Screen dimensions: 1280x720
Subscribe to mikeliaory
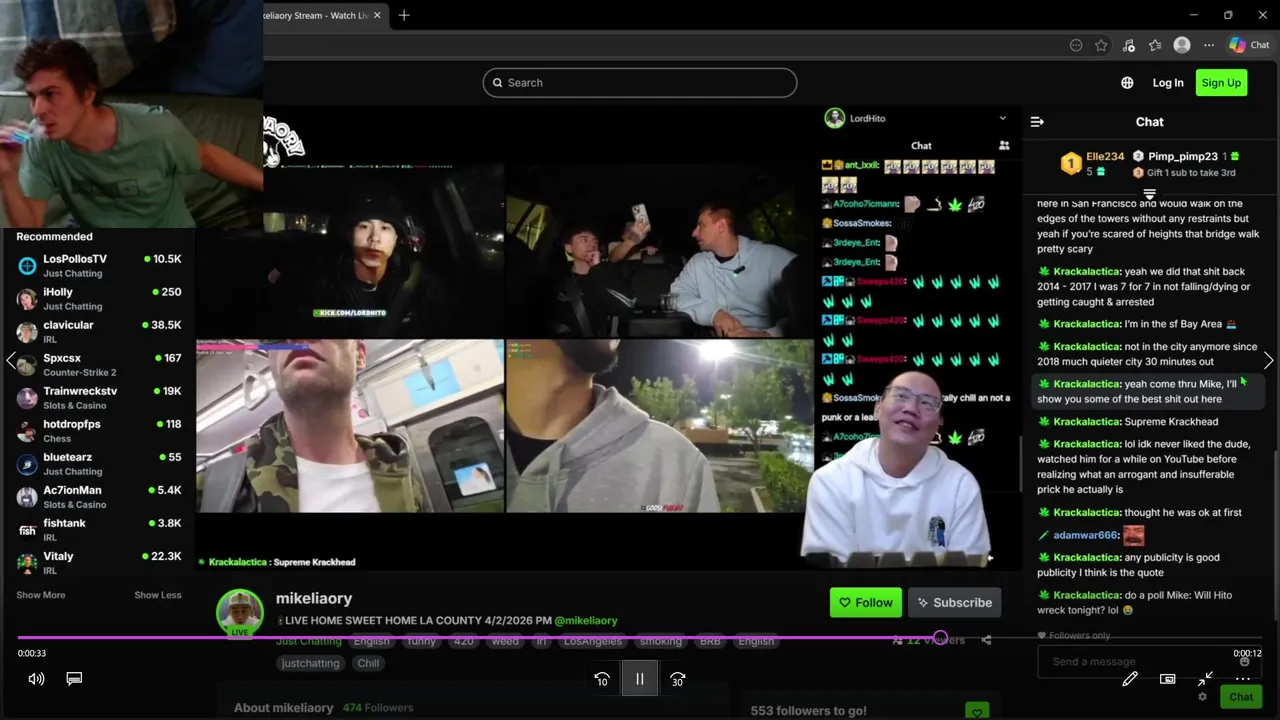[x=955, y=602]
